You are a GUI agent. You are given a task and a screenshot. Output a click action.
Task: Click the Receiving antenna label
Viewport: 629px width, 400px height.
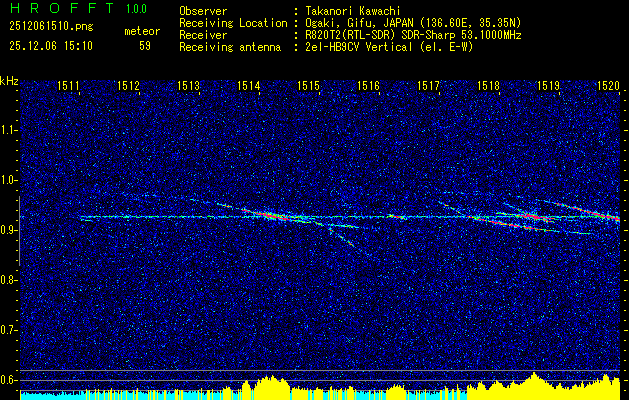[x=230, y=47]
